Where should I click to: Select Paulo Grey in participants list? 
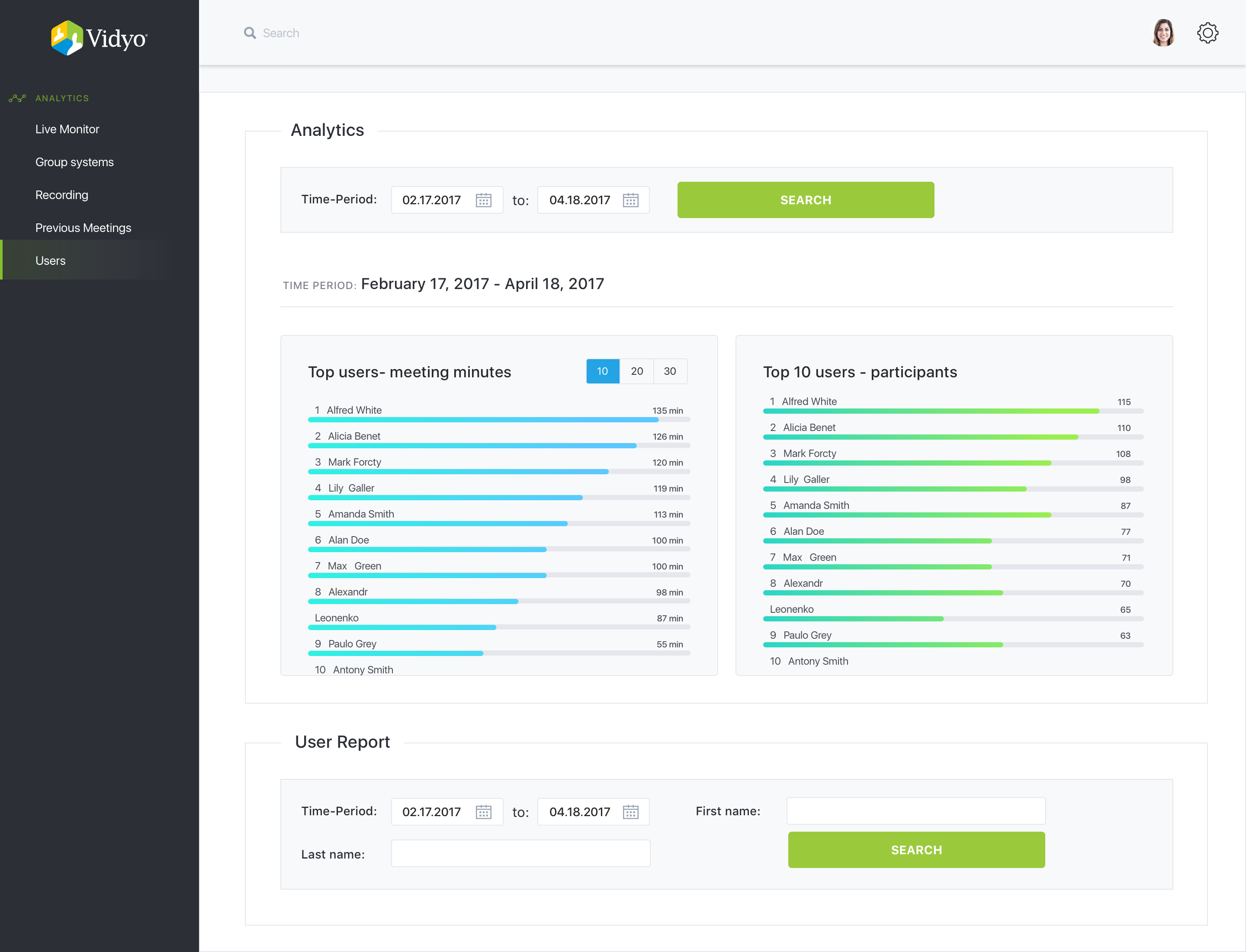click(807, 635)
